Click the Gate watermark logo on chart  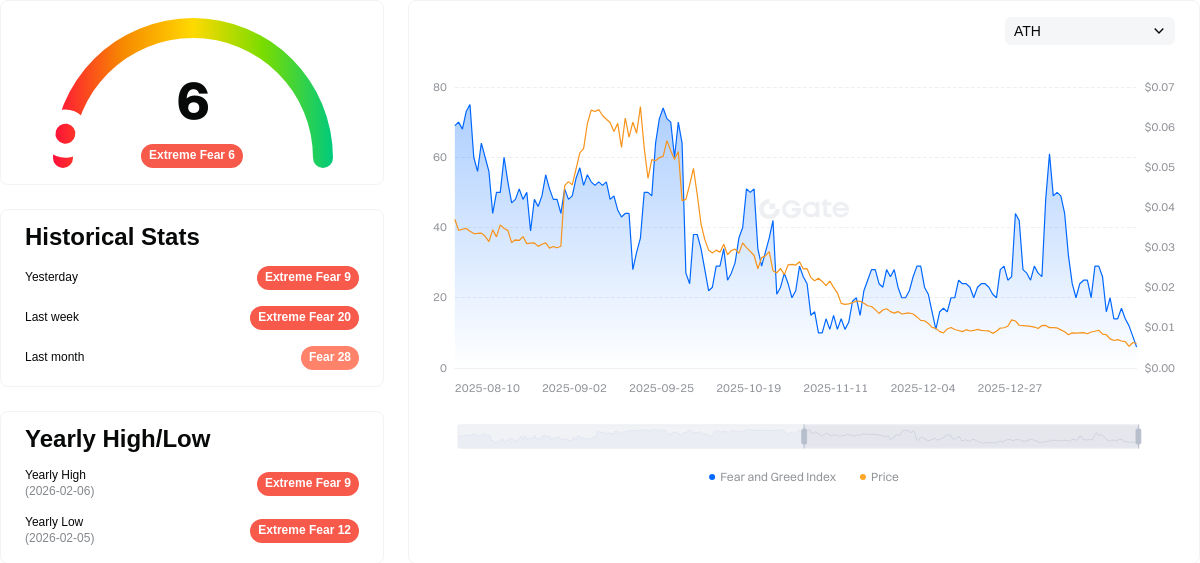pos(804,209)
